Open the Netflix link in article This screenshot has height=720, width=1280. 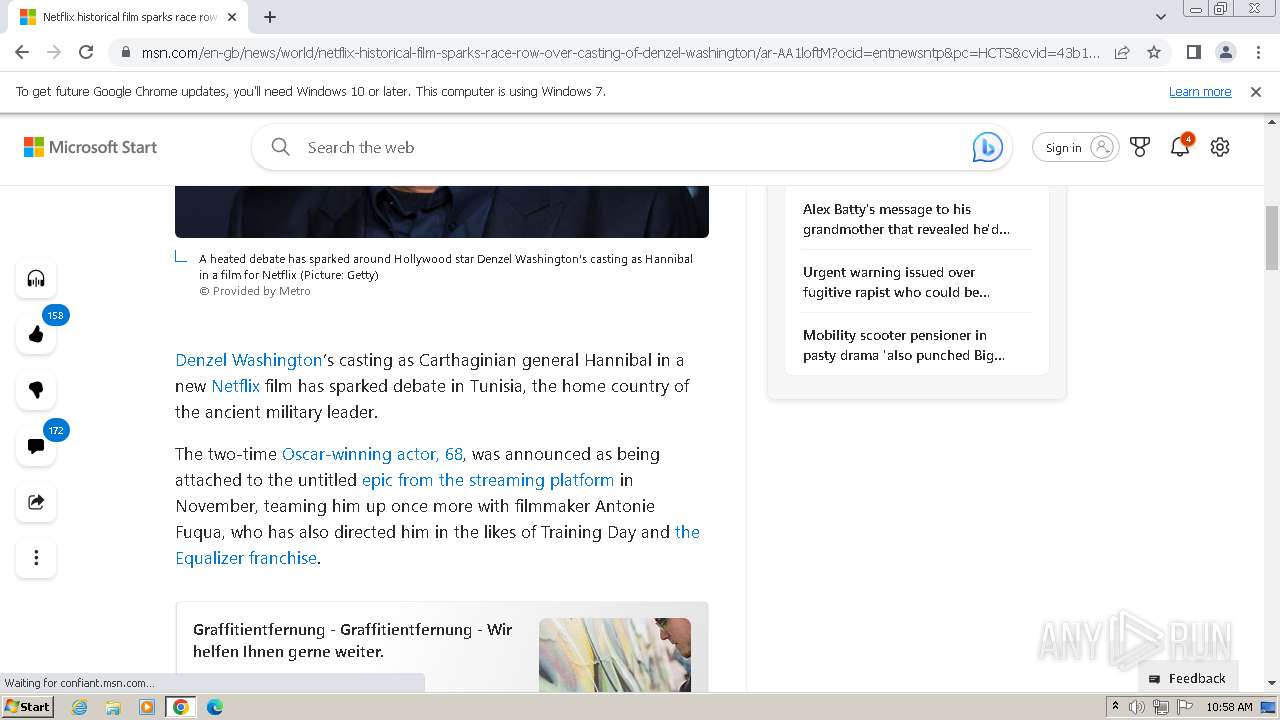tap(236, 386)
